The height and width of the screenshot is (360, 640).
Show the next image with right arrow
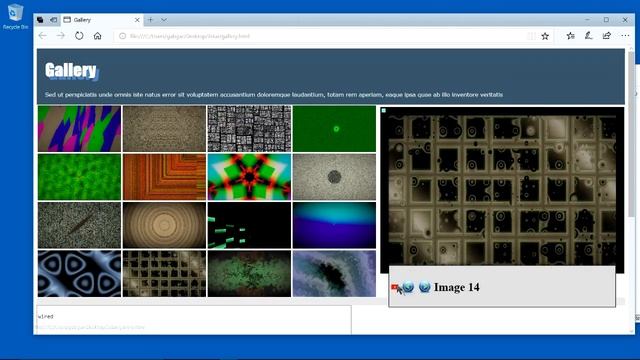(424, 287)
